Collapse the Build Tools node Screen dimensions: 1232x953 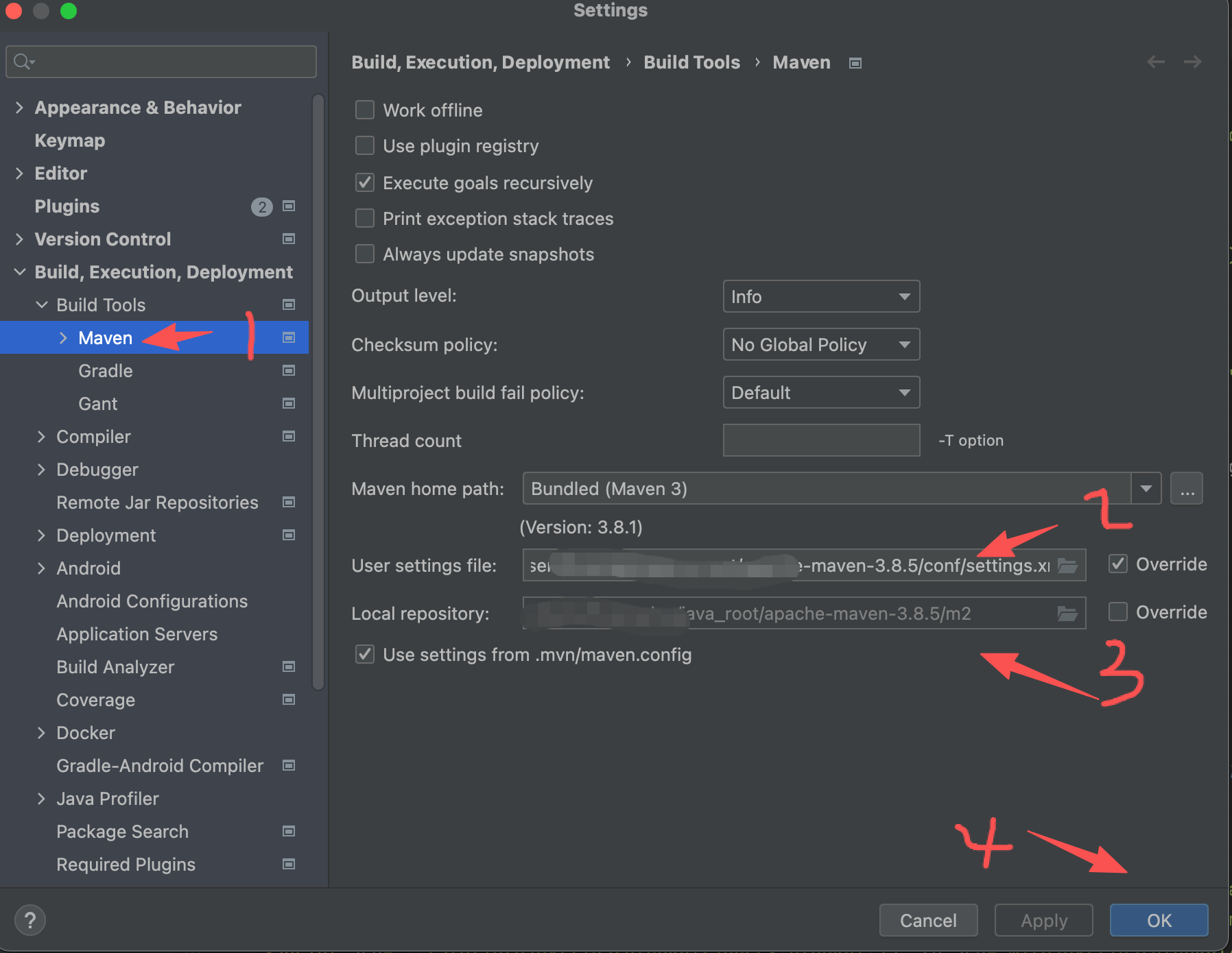coord(41,305)
